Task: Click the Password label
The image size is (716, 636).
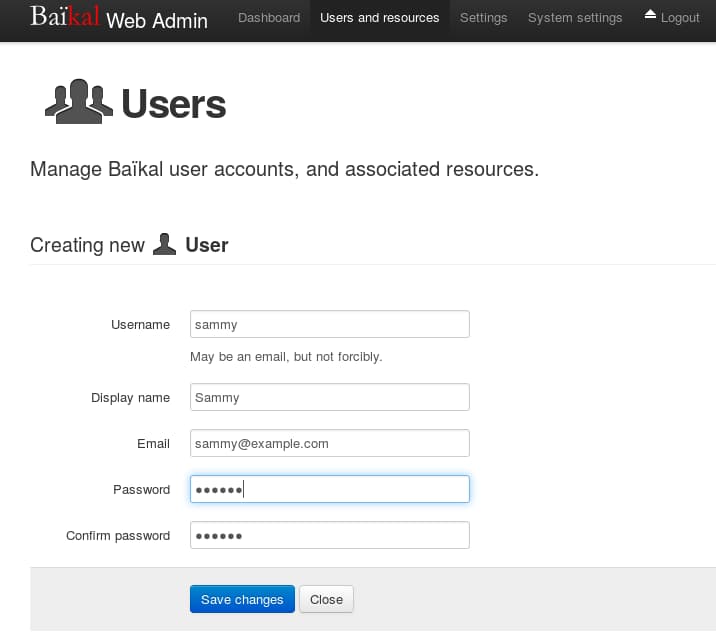Action: 142,489
